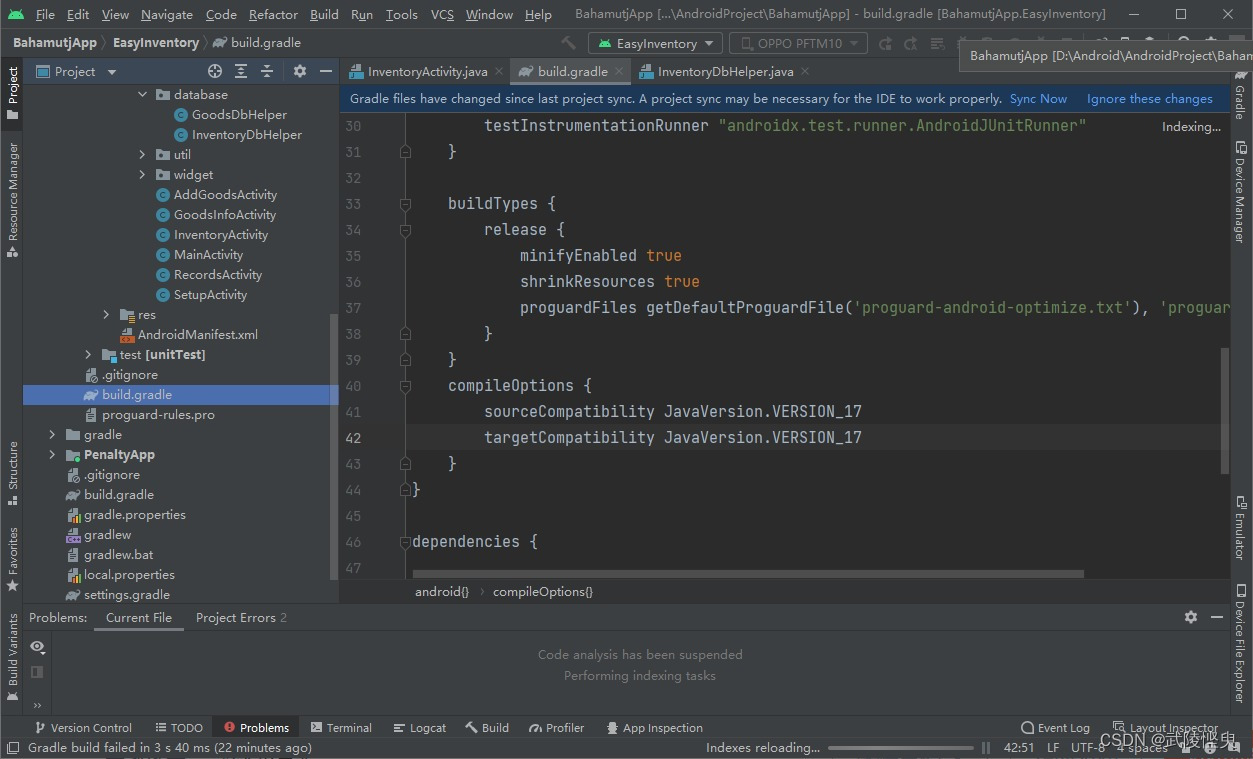Click the indexing progress bar

click(x=900, y=747)
